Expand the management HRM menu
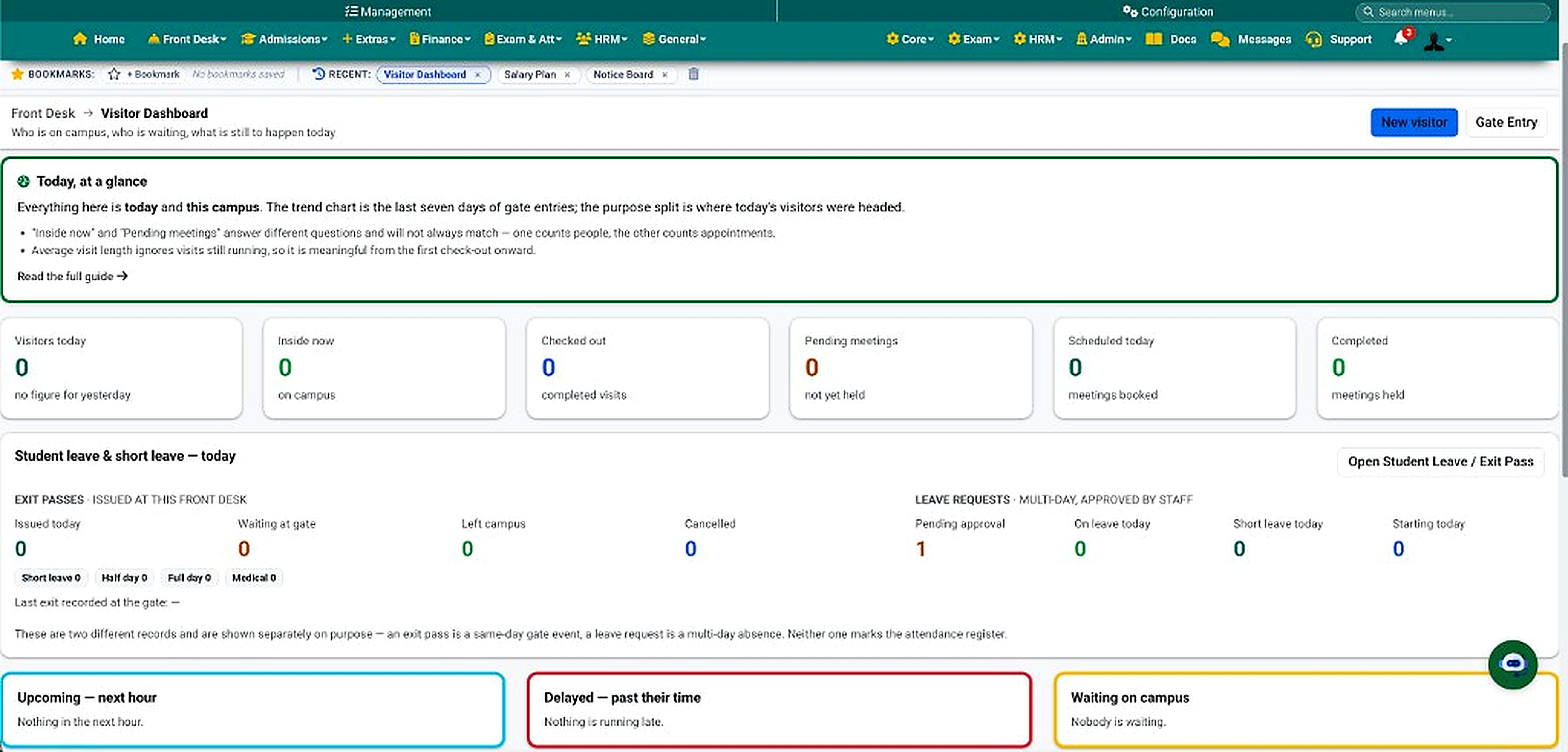This screenshot has width=1568, height=752. [x=601, y=39]
